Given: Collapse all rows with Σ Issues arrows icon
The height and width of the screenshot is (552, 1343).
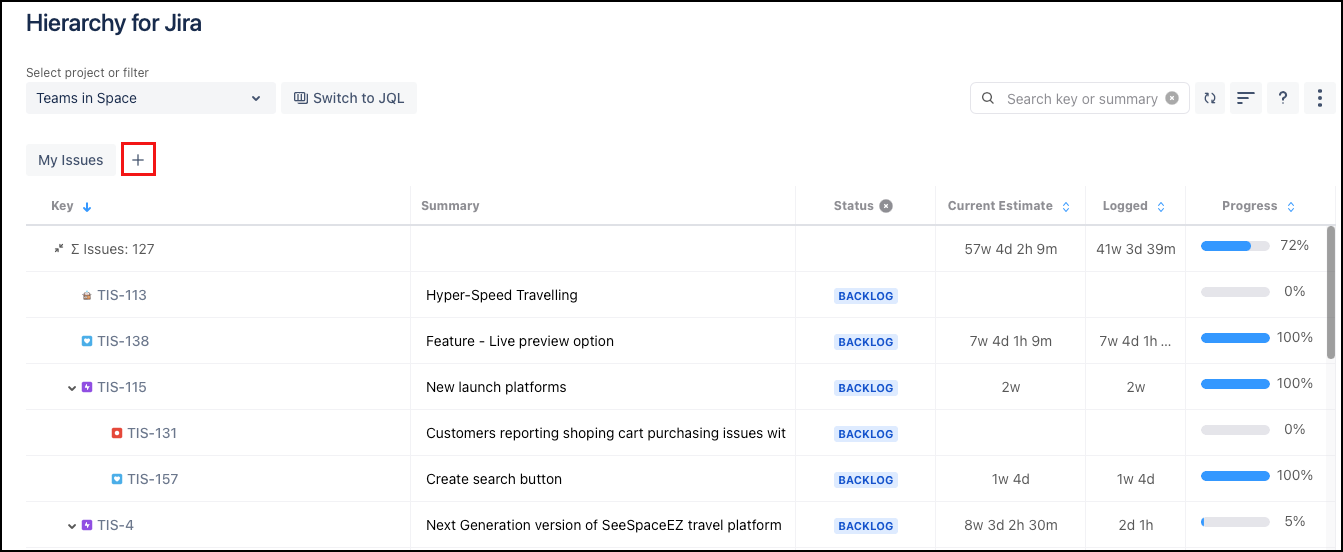Looking at the screenshot, I should click(59, 249).
